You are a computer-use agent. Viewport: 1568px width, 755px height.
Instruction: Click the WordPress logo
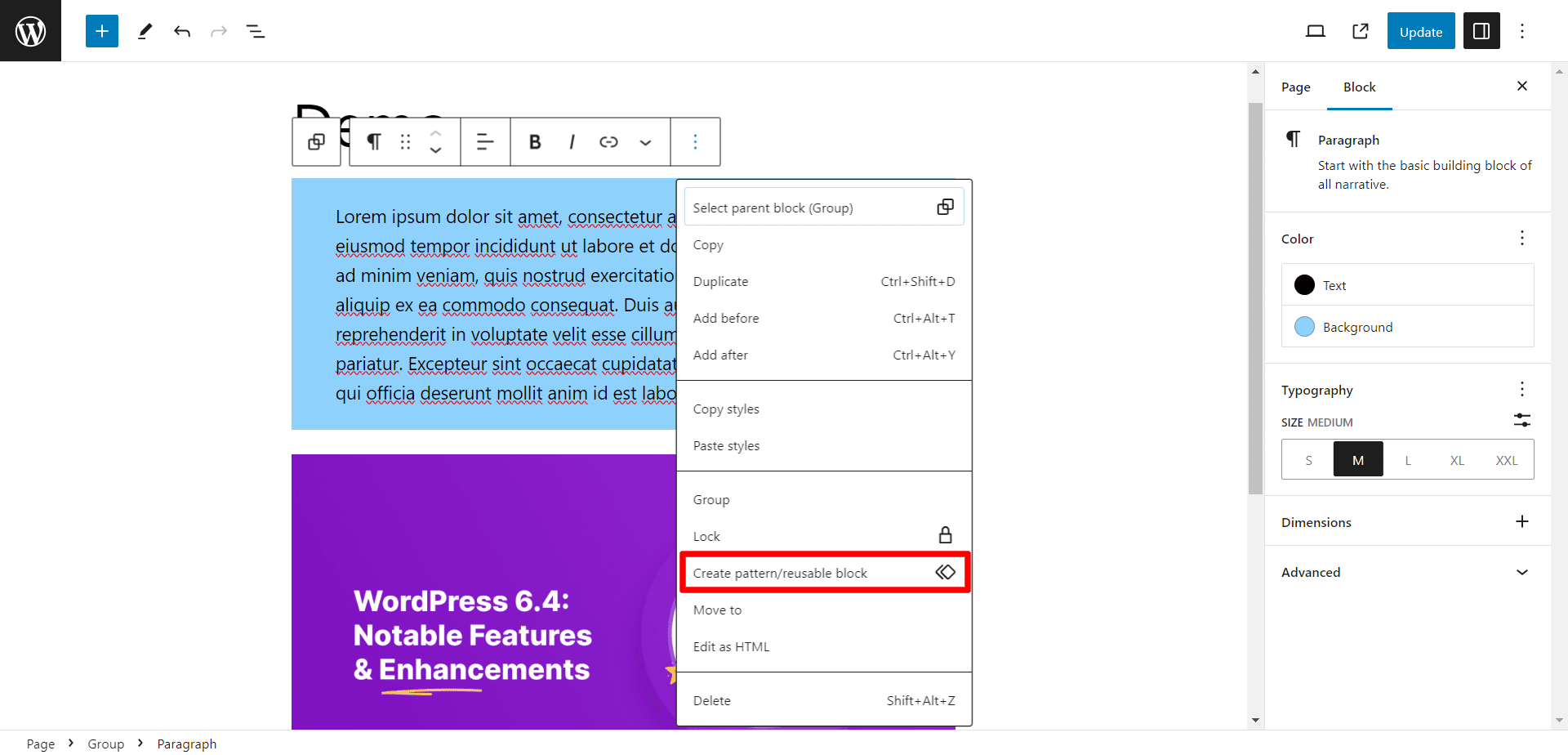[30, 31]
